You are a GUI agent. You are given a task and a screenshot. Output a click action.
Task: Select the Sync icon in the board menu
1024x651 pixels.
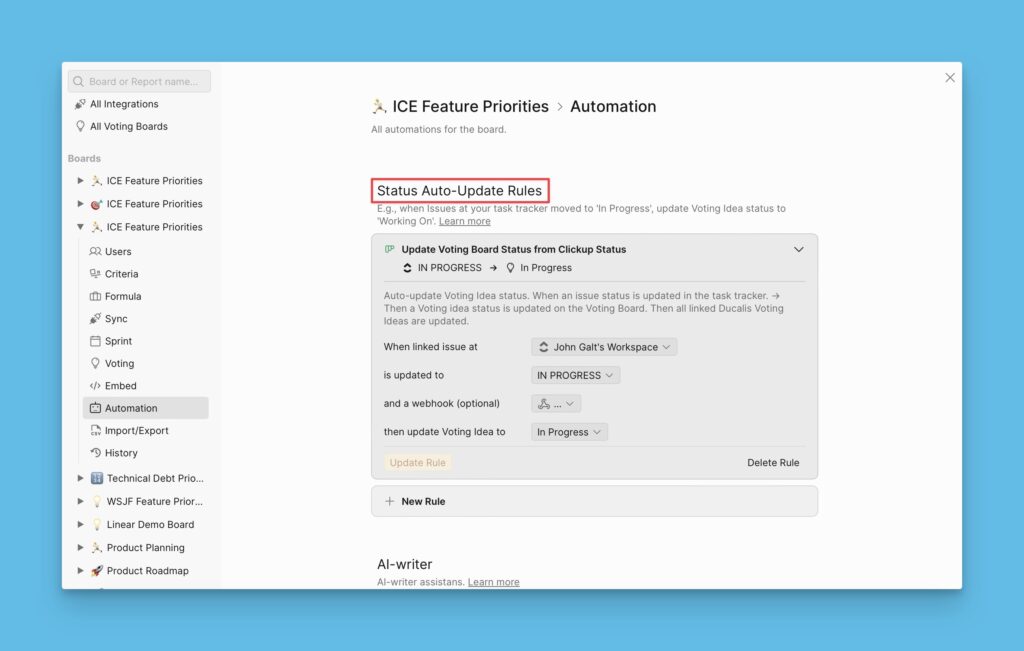97,318
